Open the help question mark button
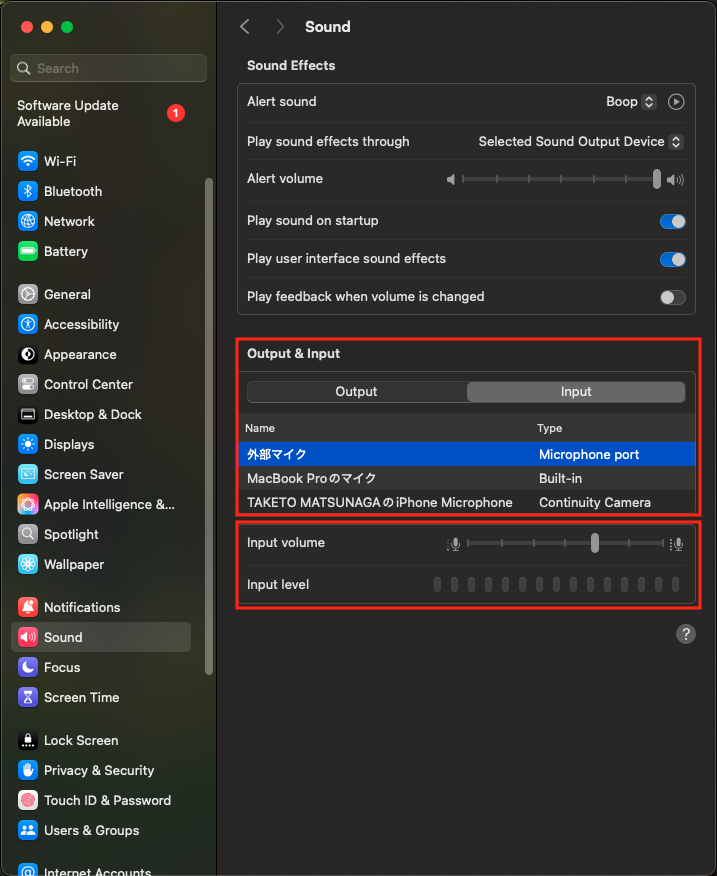 [x=685, y=634]
